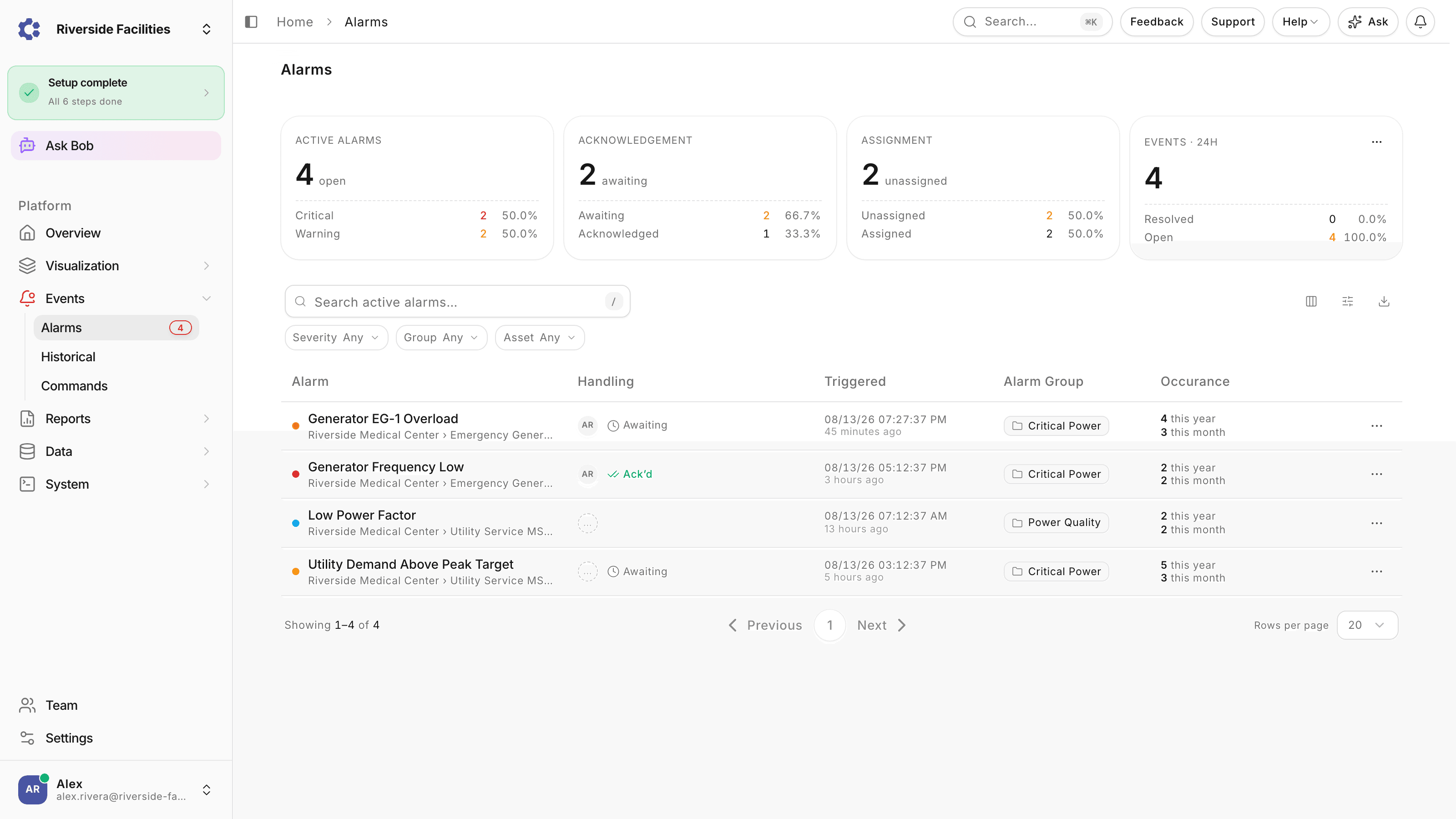Open row actions for Generator Frequency Low
The width and height of the screenshot is (1456, 819).
(x=1376, y=474)
